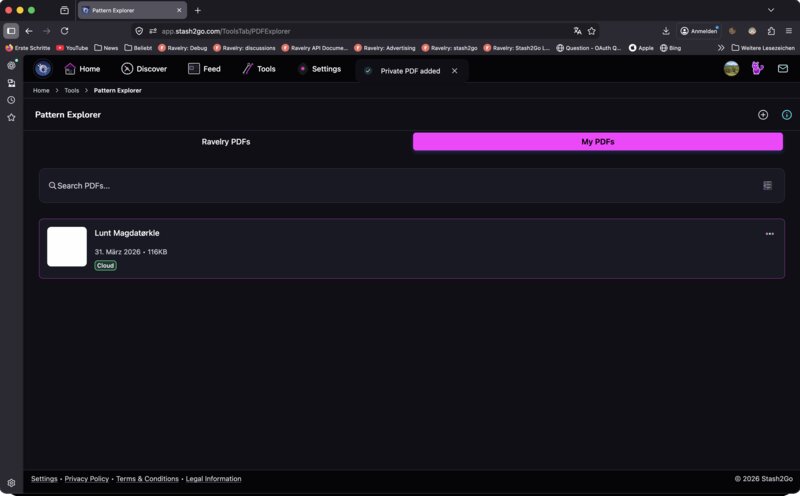
Task: Click the browser page translate icon
Action: [577, 31]
